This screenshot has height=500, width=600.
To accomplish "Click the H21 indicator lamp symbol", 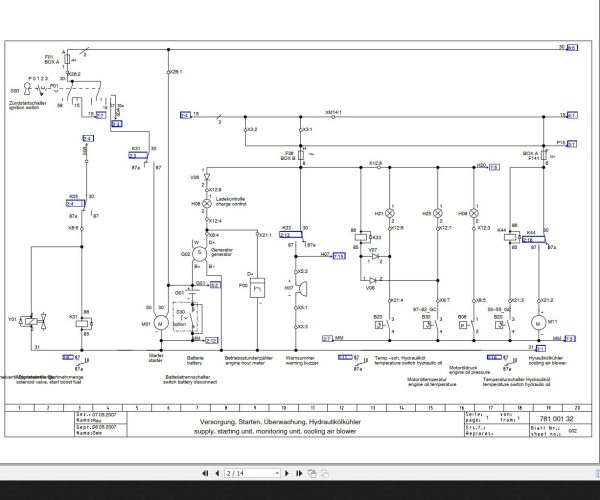I will [x=390, y=213].
